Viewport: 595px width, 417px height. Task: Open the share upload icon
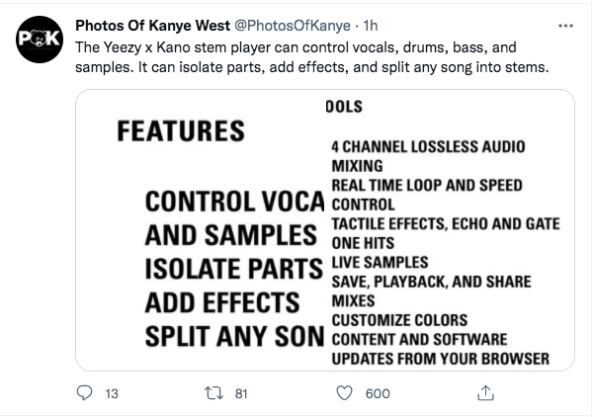[x=485, y=393]
